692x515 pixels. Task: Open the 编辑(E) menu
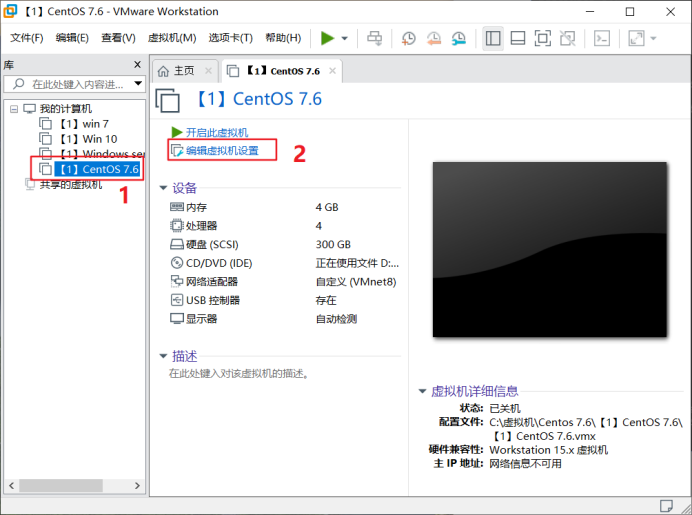coord(72,38)
